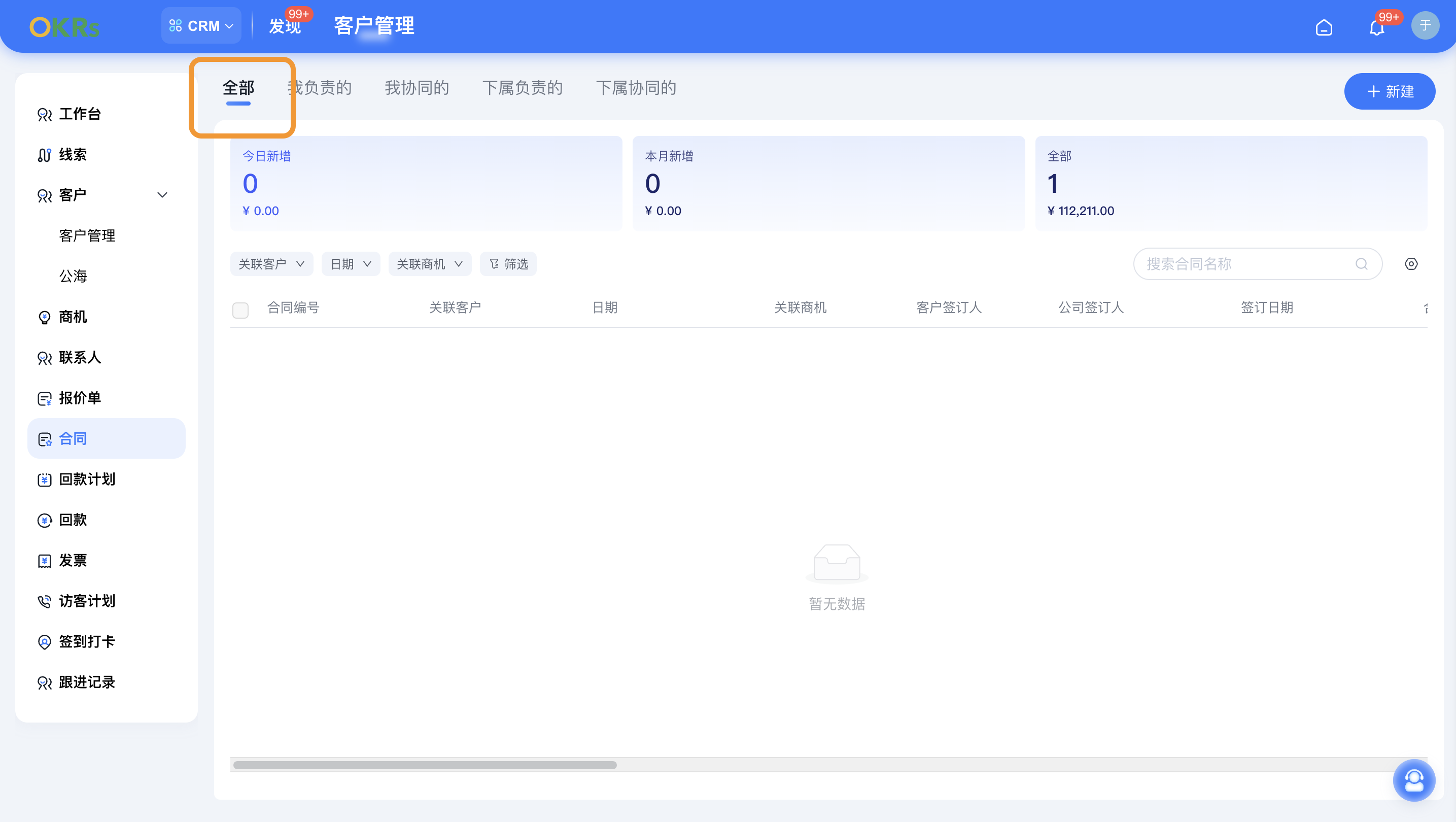
Task: Select the 今日新增 summary card
Action: (x=426, y=183)
